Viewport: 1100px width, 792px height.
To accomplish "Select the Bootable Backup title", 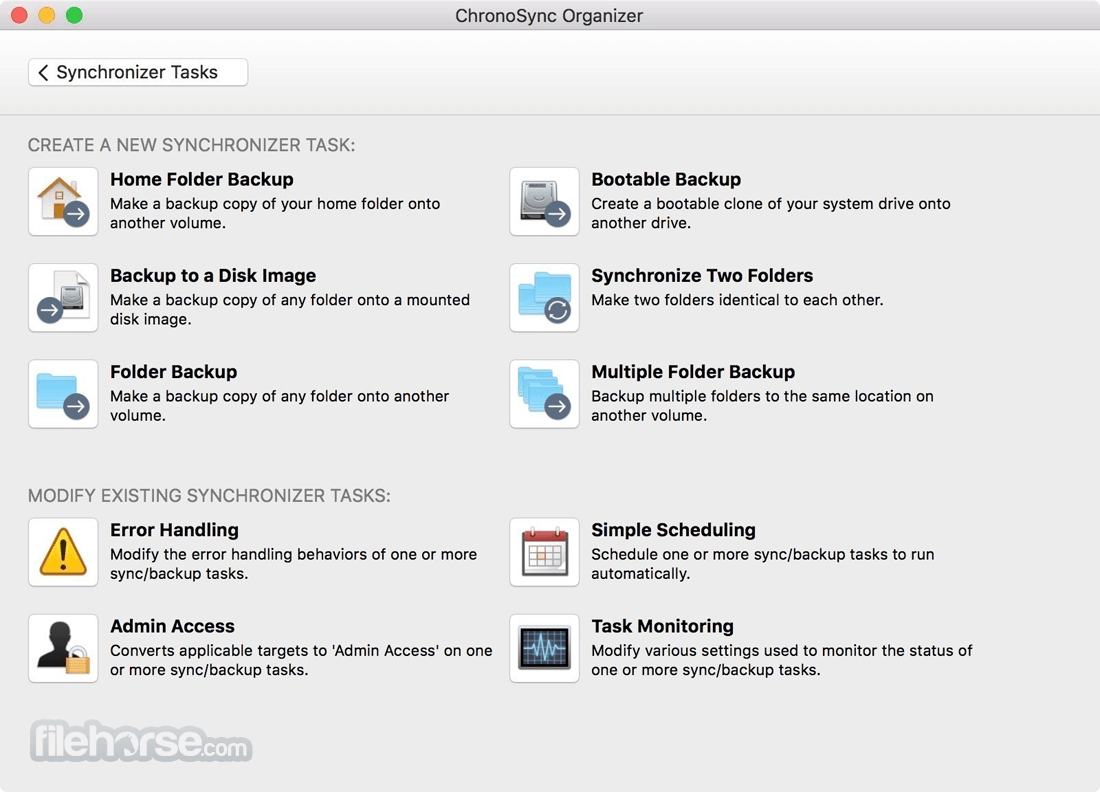I will 666,180.
